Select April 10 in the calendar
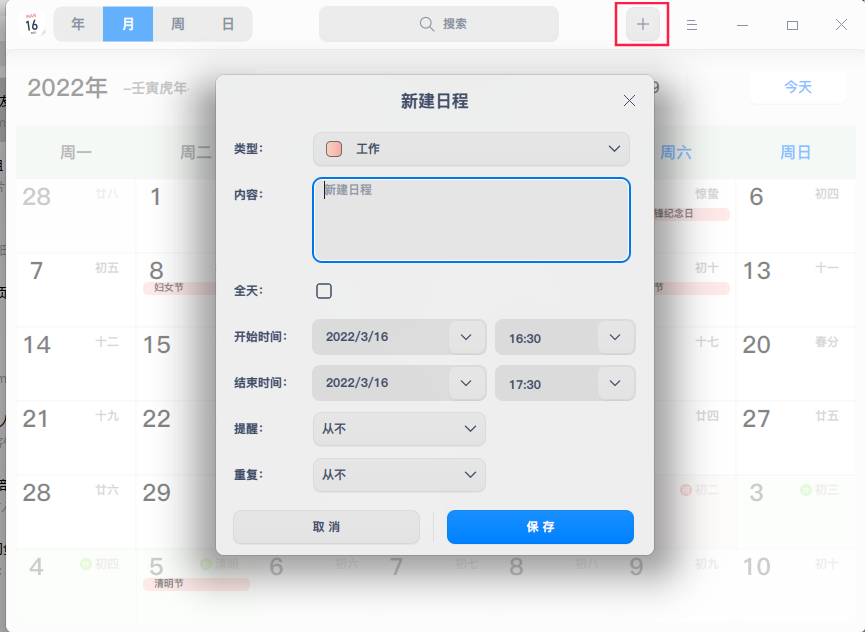Viewport: 865px width, 632px height. click(x=795, y=586)
